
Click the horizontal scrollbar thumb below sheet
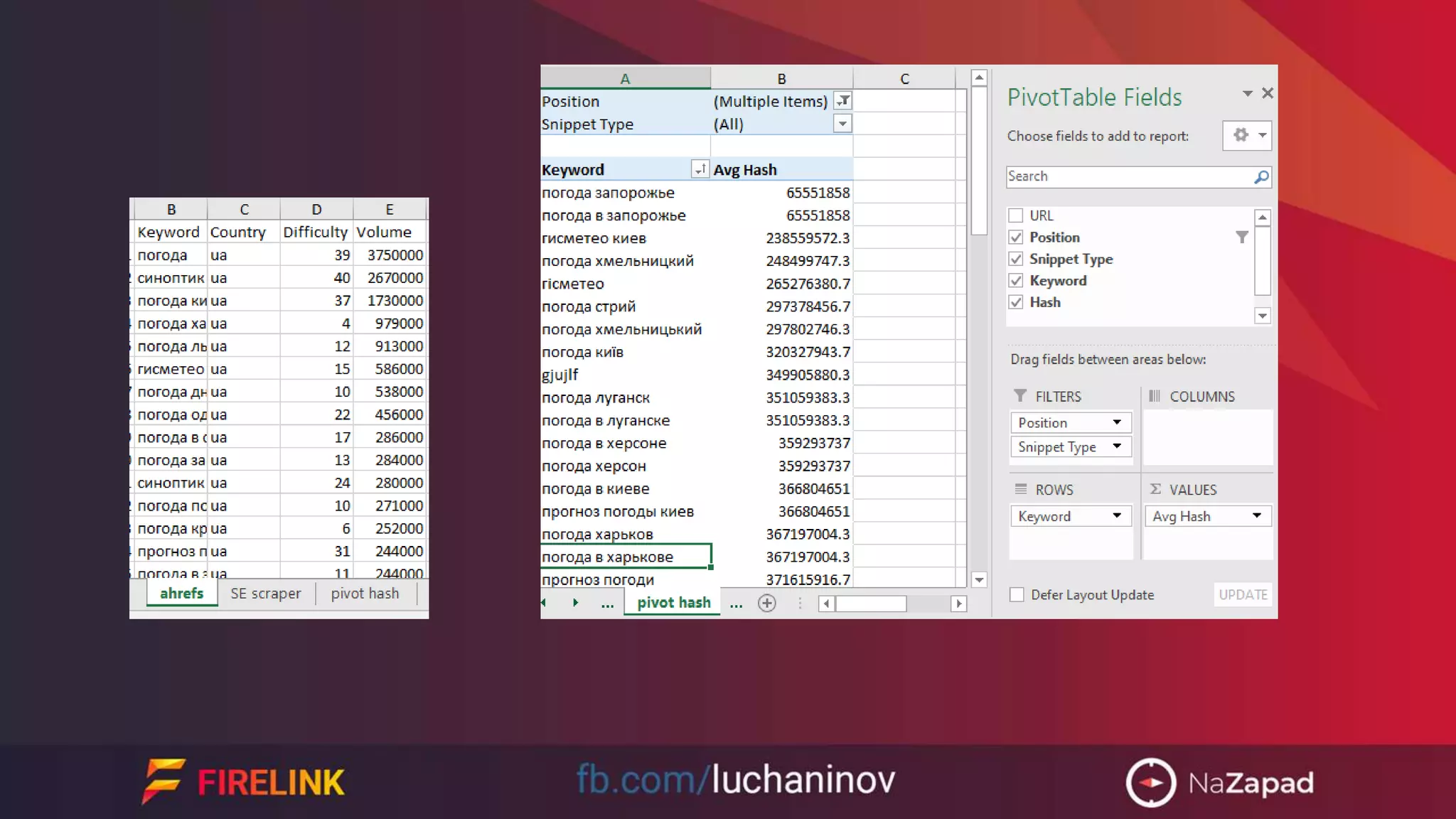point(871,604)
